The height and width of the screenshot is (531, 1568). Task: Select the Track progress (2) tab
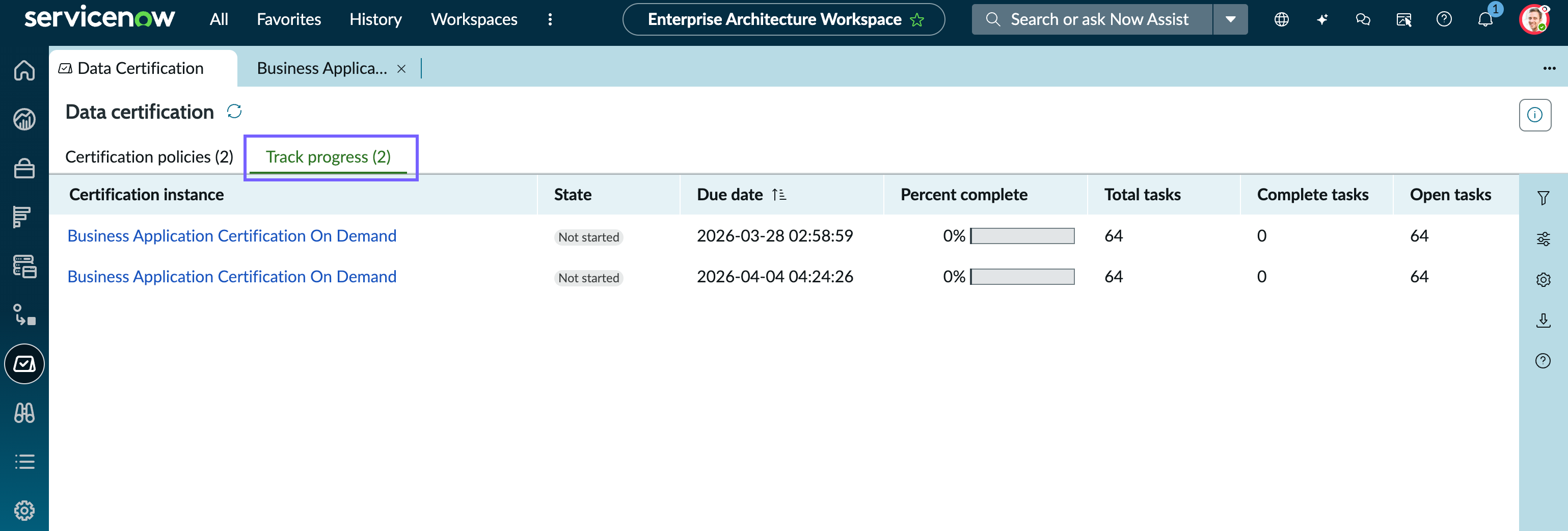(329, 157)
